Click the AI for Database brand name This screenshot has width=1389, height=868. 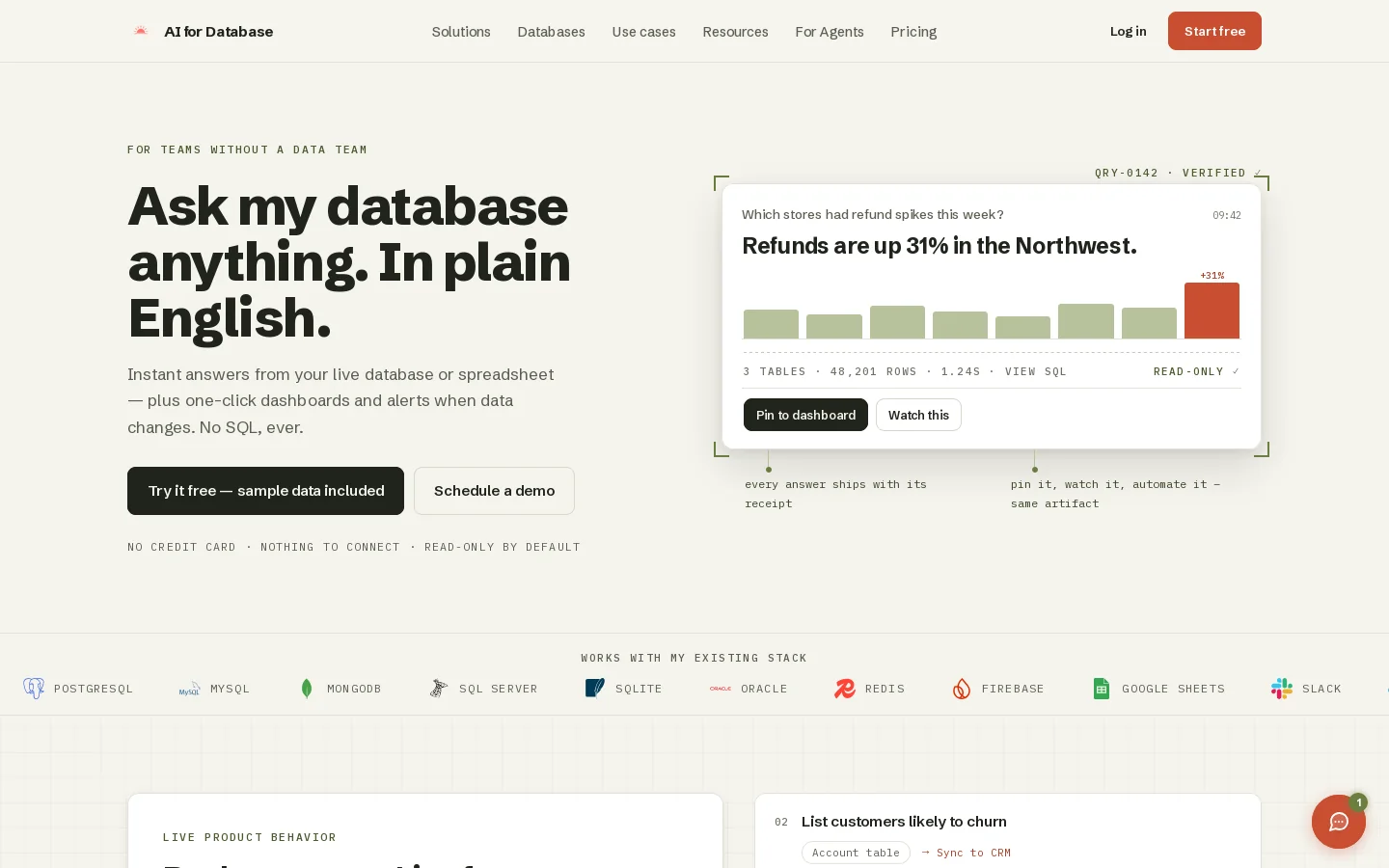(x=218, y=31)
